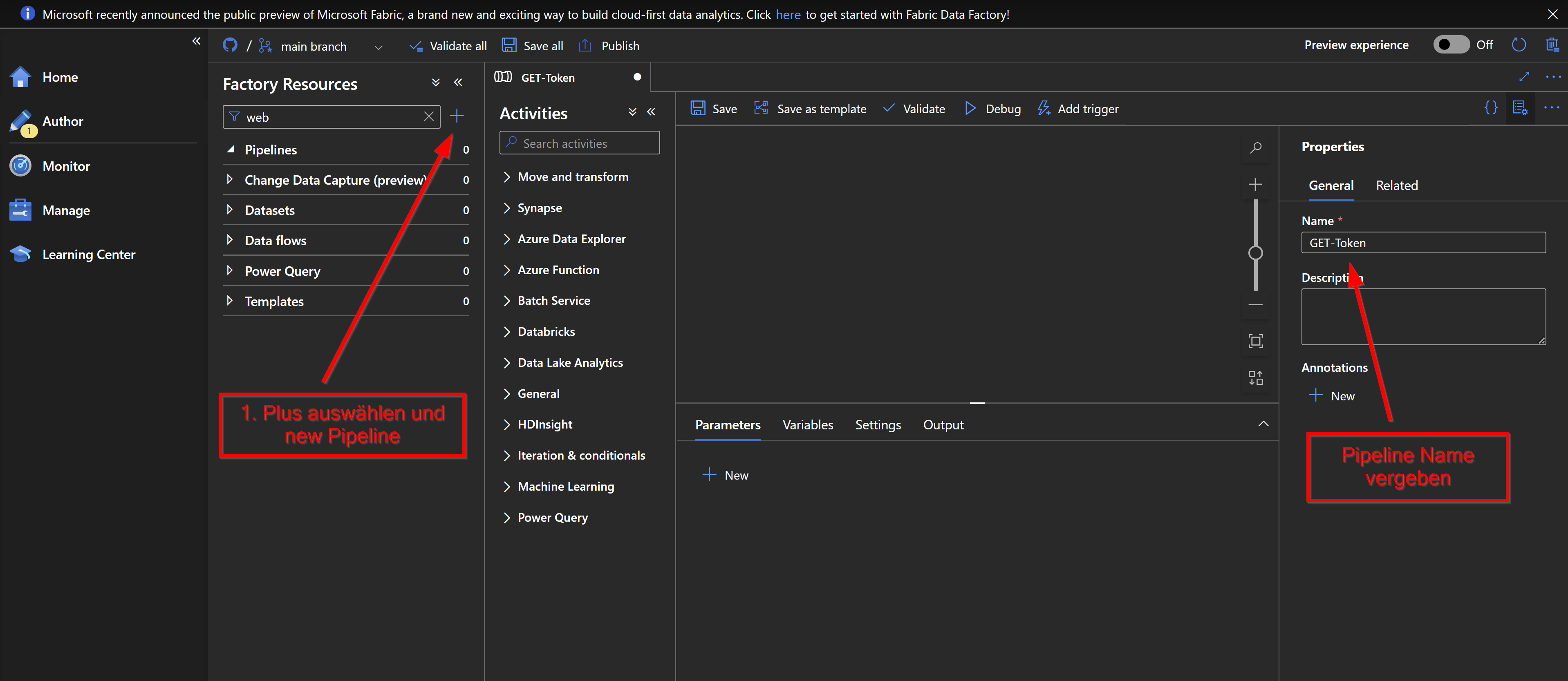The height and width of the screenshot is (681, 1568).
Task: Switch to the Parameters tab
Action: (728, 425)
